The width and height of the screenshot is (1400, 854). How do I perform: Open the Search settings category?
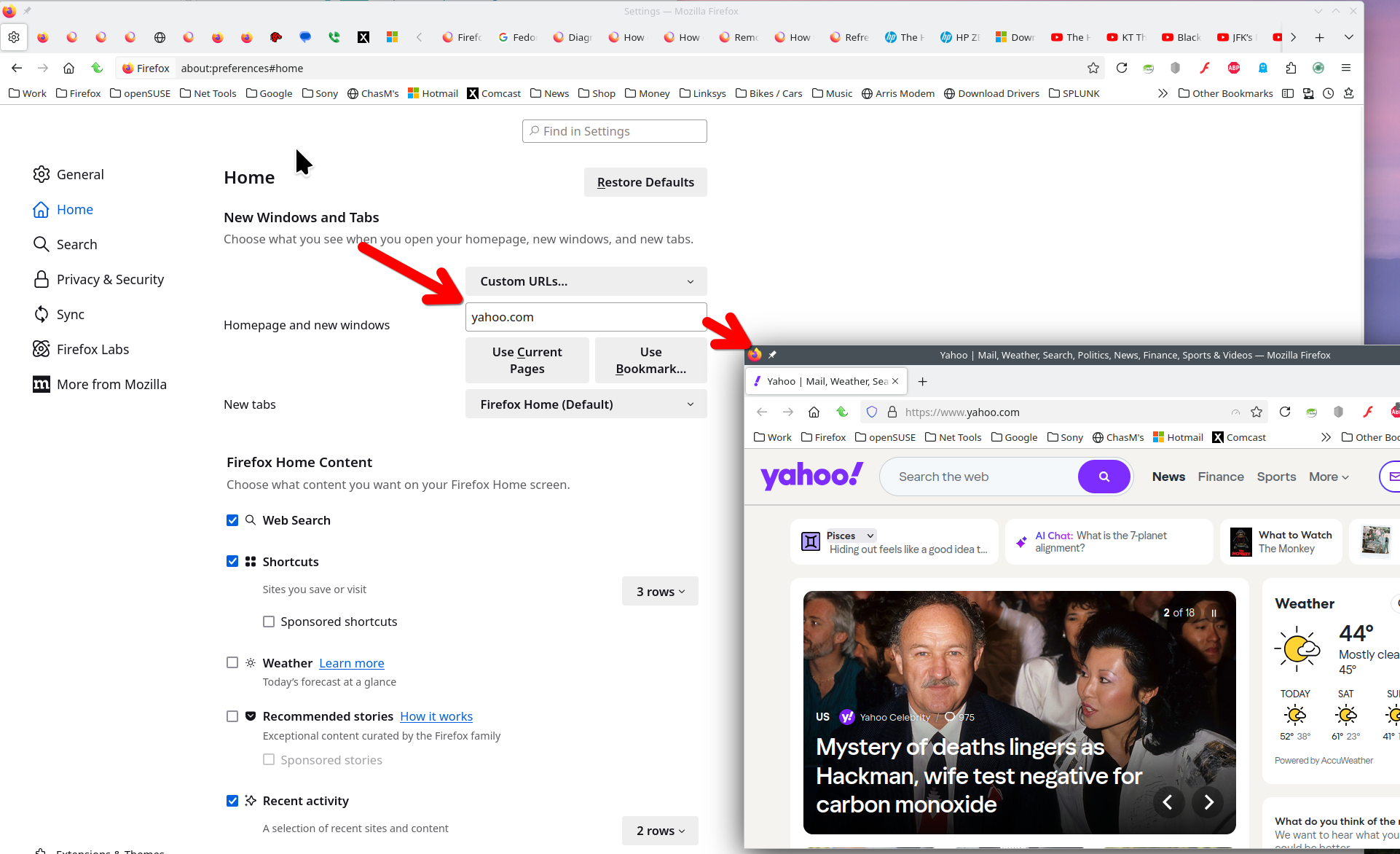(65, 244)
